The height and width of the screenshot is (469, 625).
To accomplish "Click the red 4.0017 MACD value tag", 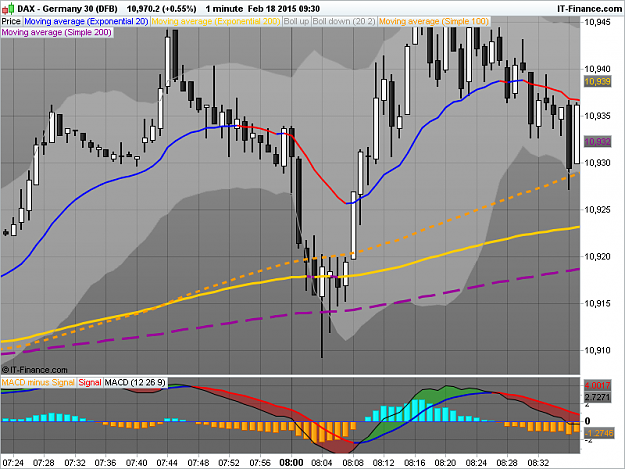I will pyautogui.click(x=597, y=385).
